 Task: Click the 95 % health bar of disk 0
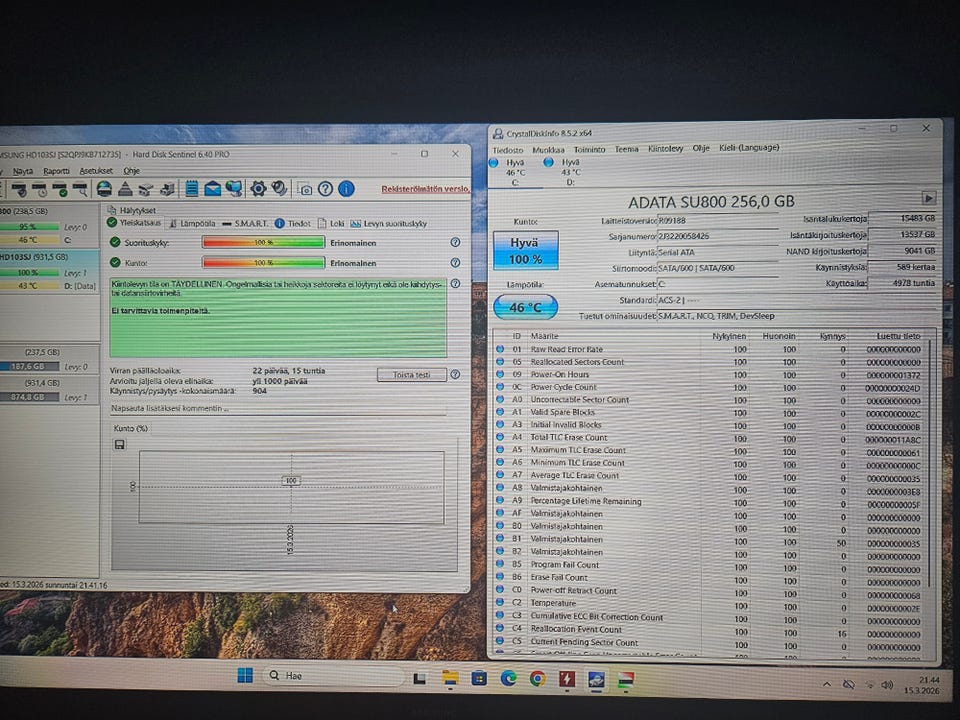[29, 227]
